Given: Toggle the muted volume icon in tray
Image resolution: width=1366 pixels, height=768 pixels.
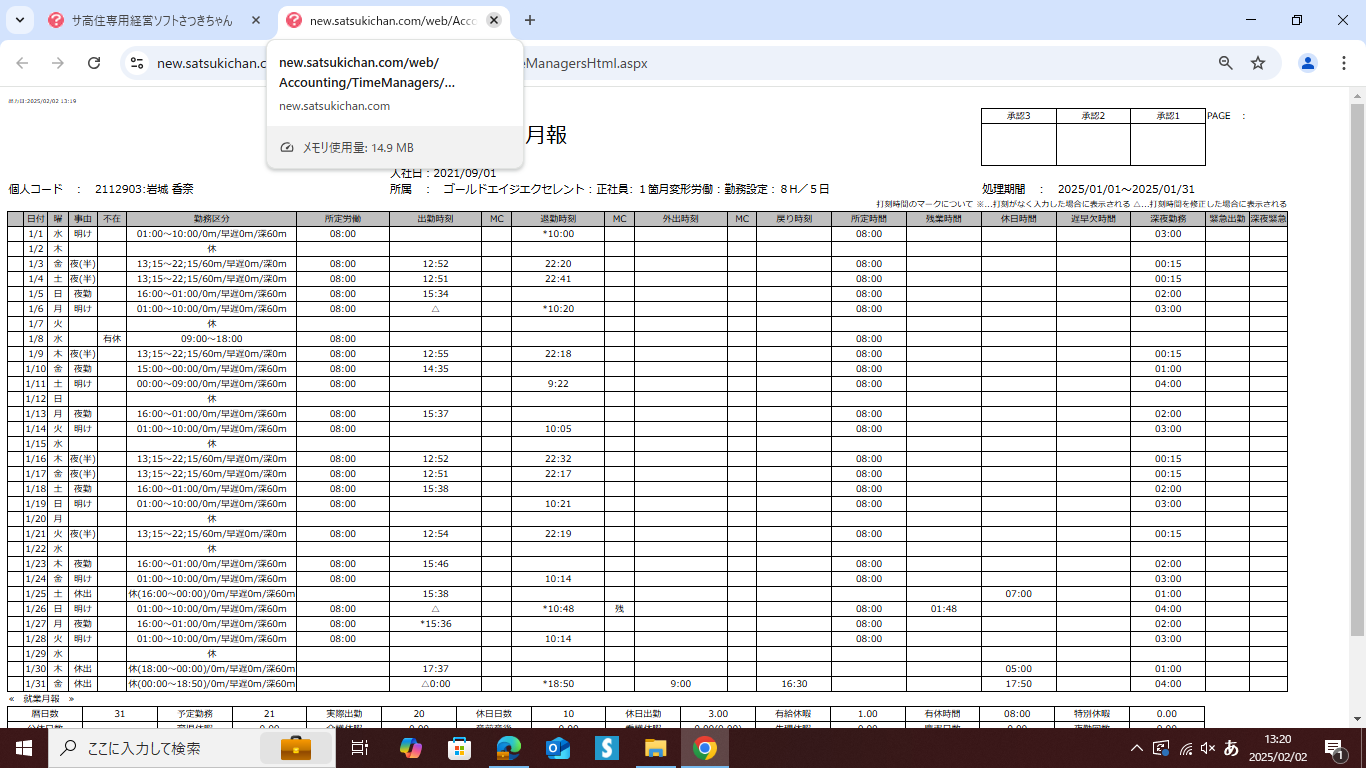Looking at the screenshot, I should click(x=1207, y=748).
